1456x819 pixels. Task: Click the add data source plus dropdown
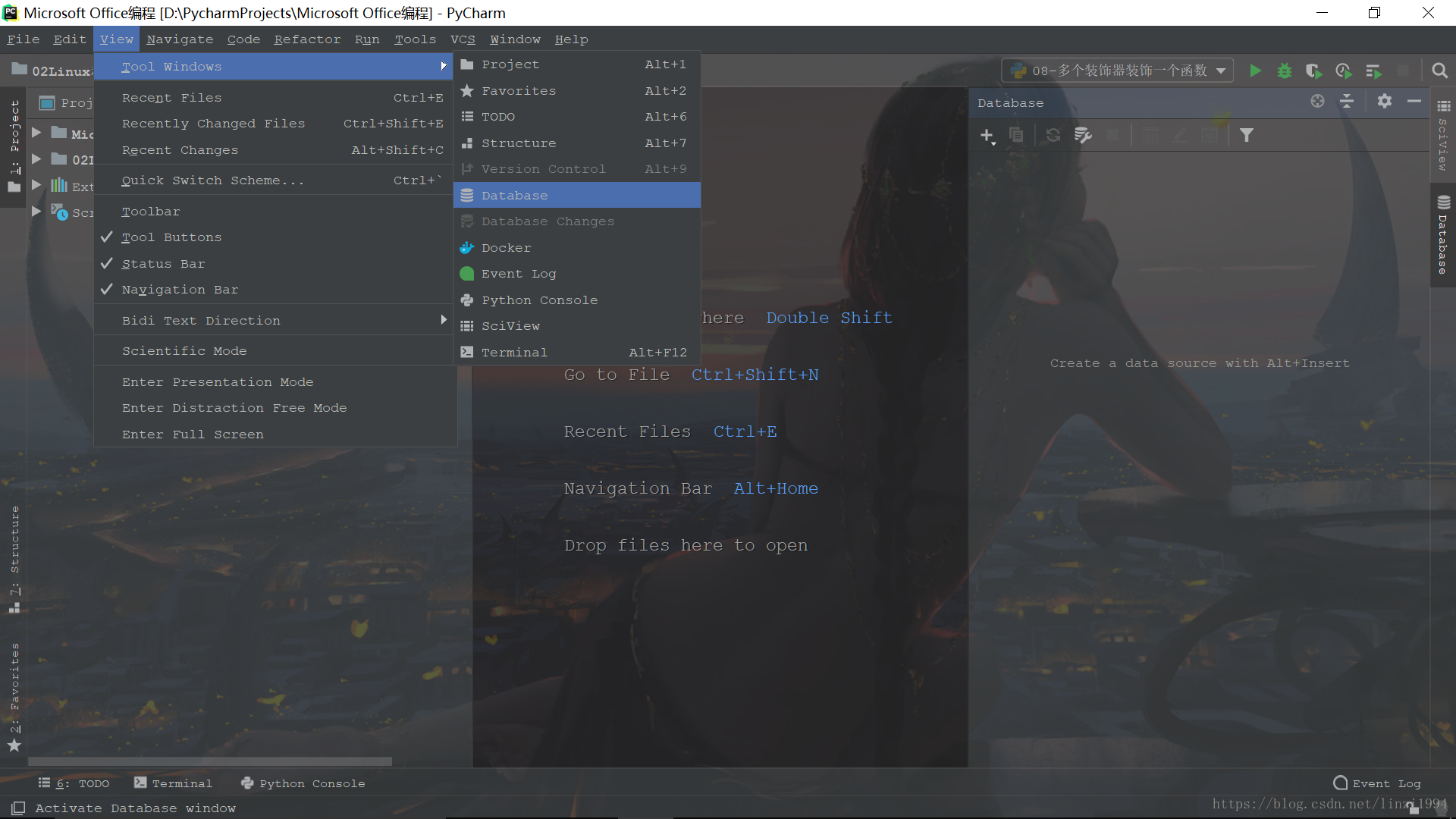click(987, 136)
